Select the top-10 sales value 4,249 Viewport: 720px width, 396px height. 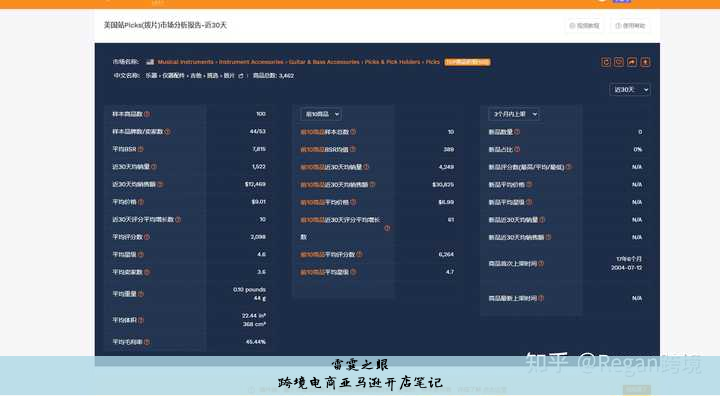(x=446, y=167)
